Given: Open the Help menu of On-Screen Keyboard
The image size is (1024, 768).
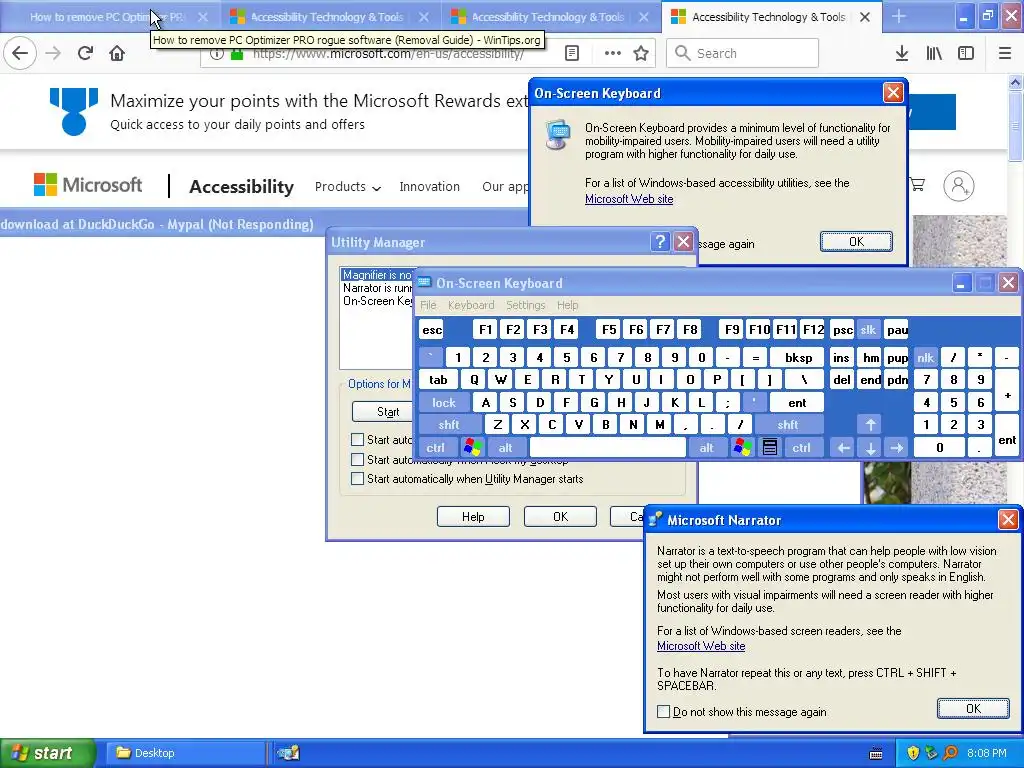Looking at the screenshot, I should click(x=568, y=305).
